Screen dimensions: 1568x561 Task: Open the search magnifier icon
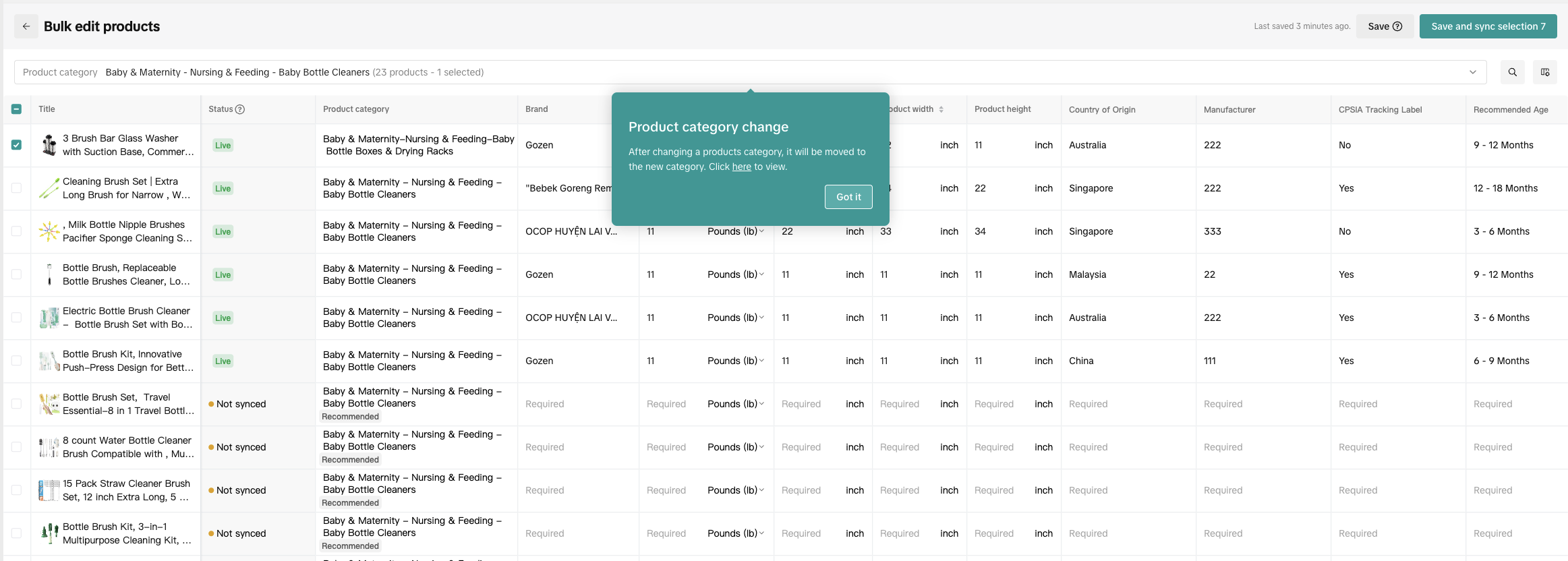[1512, 72]
